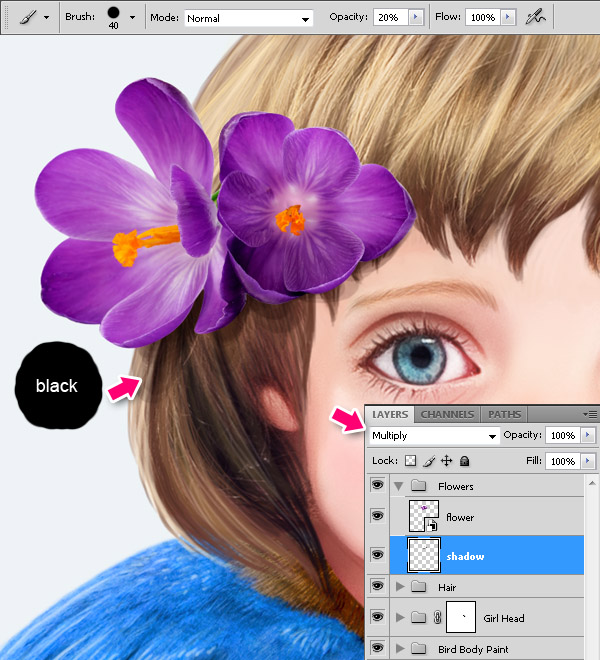Toggle visibility of the Hair group
600x660 pixels.
coord(377,587)
